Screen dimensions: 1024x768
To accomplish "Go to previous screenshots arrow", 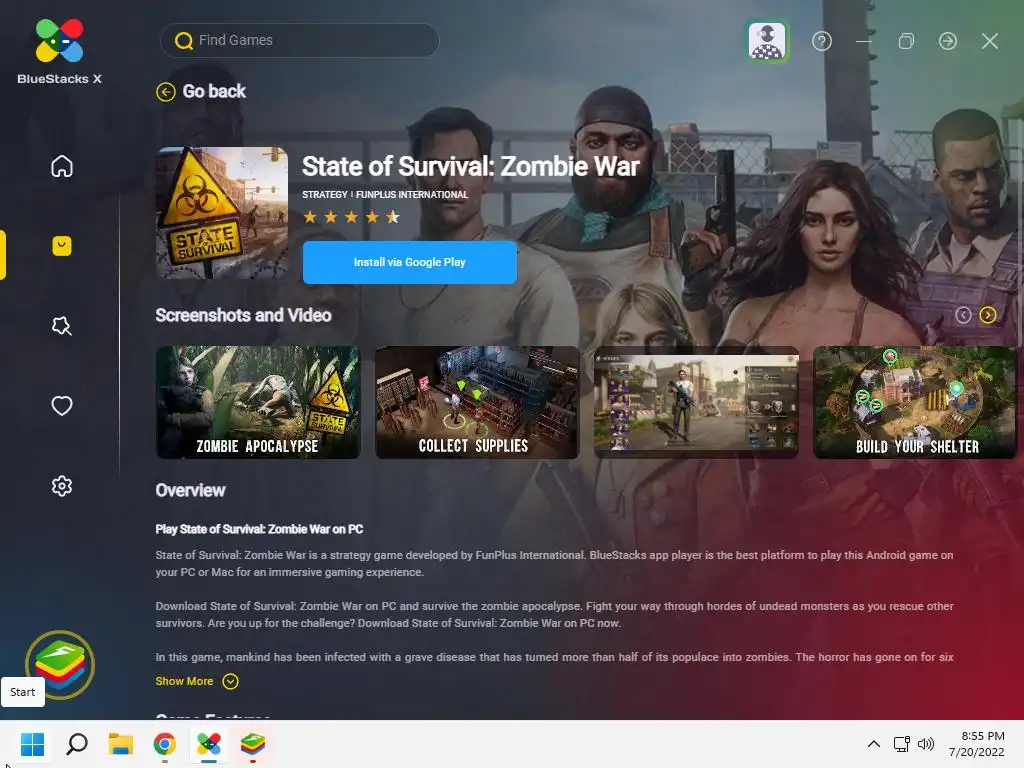I will 963,315.
